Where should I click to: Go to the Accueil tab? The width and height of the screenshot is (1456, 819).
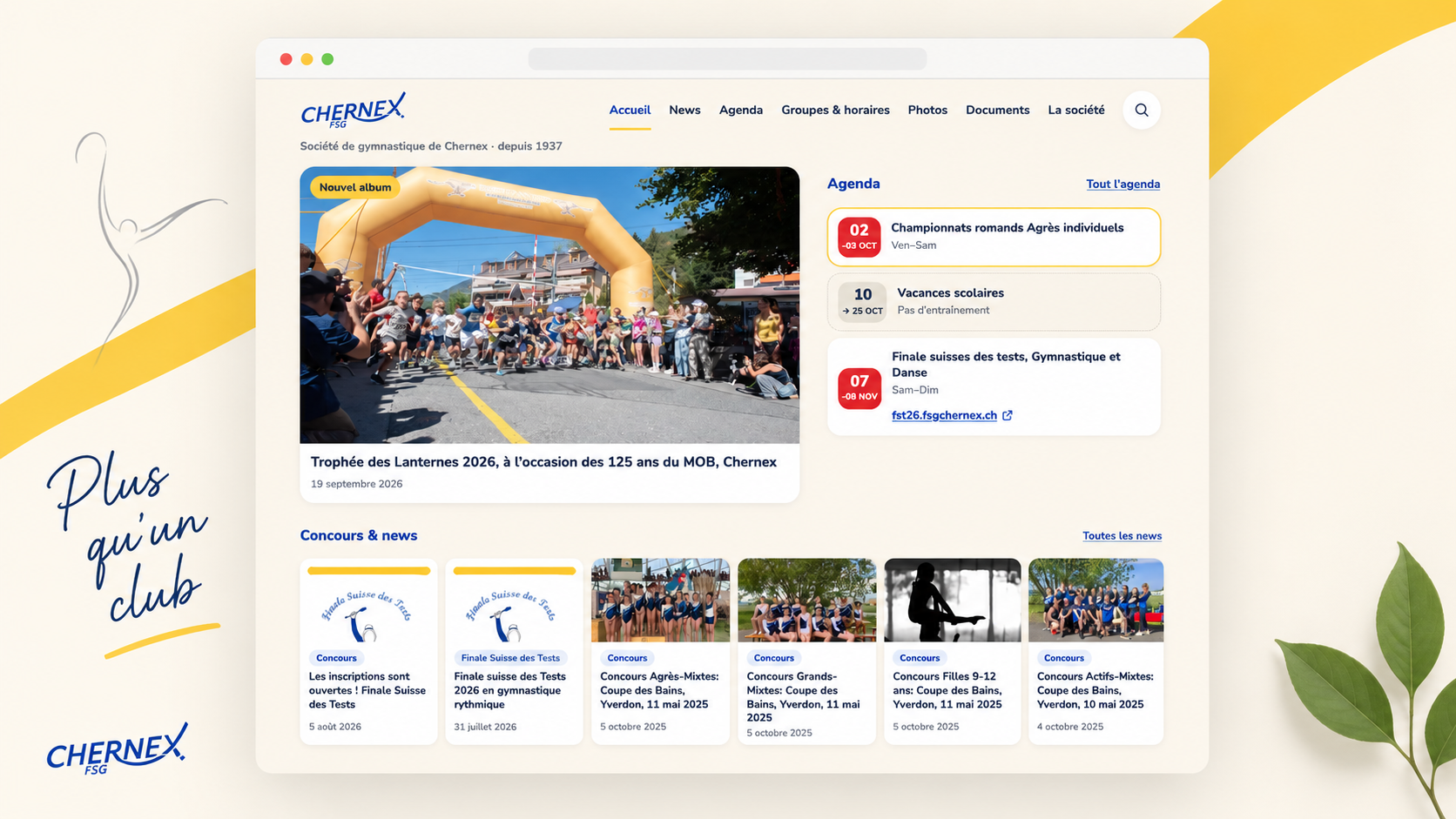(630, 111)
